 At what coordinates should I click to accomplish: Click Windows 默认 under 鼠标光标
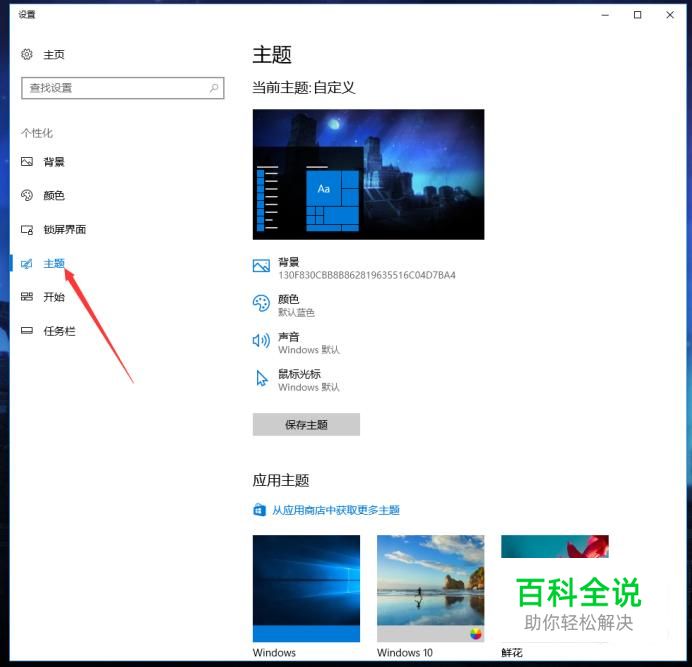pyautogui.click(x=309, y=388)
